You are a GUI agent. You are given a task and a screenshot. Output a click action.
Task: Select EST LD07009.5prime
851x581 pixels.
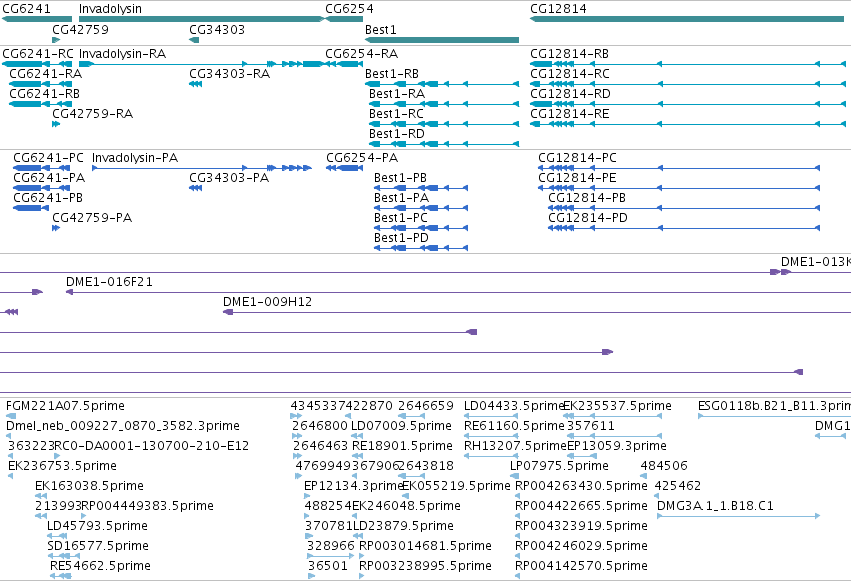pos(401,426)
